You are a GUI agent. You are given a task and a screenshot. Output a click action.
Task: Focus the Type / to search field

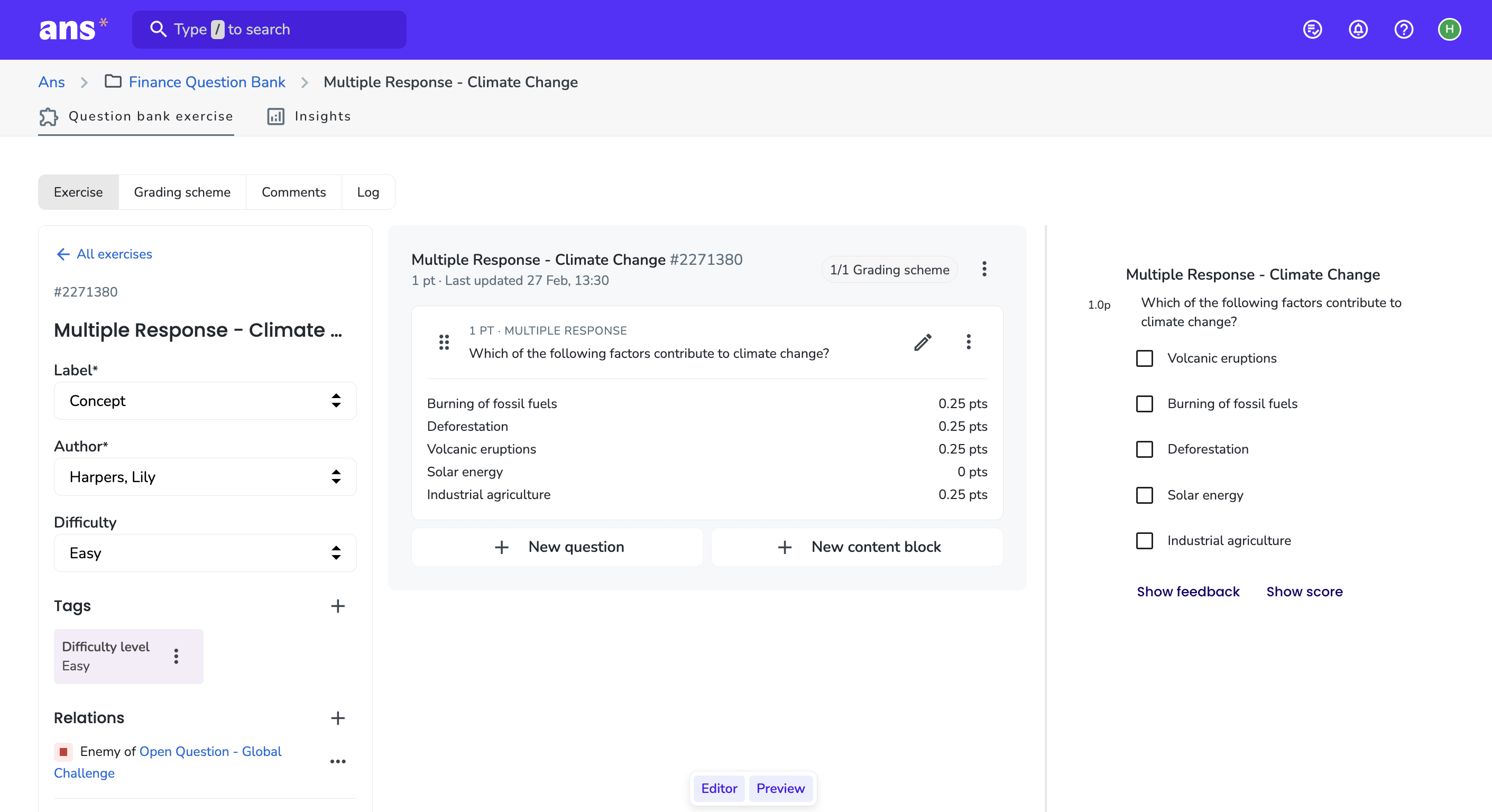(x=269, y=29)
